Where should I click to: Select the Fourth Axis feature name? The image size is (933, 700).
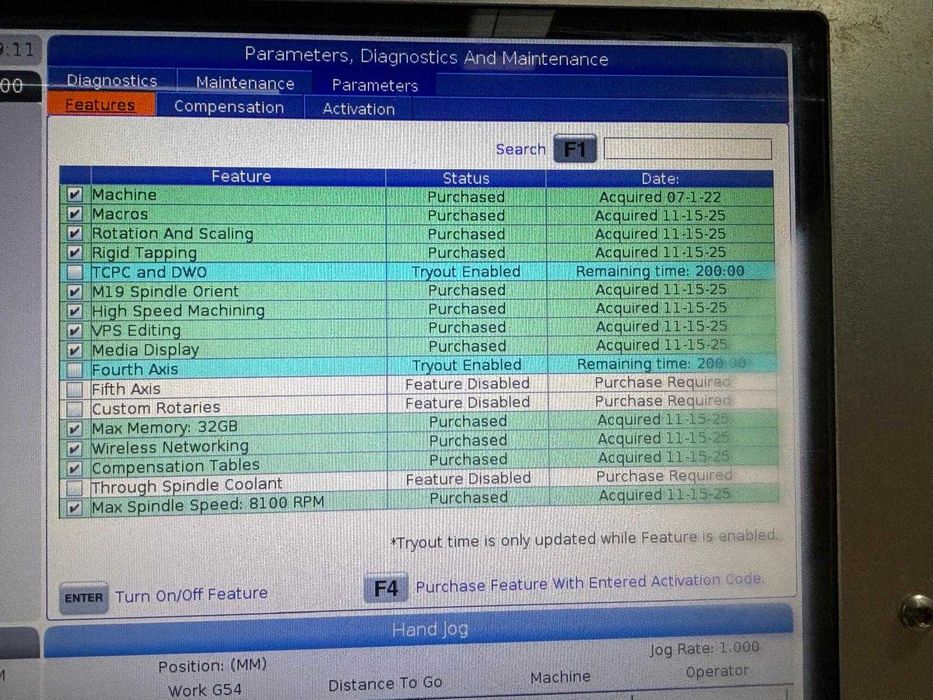pos(135,370)
